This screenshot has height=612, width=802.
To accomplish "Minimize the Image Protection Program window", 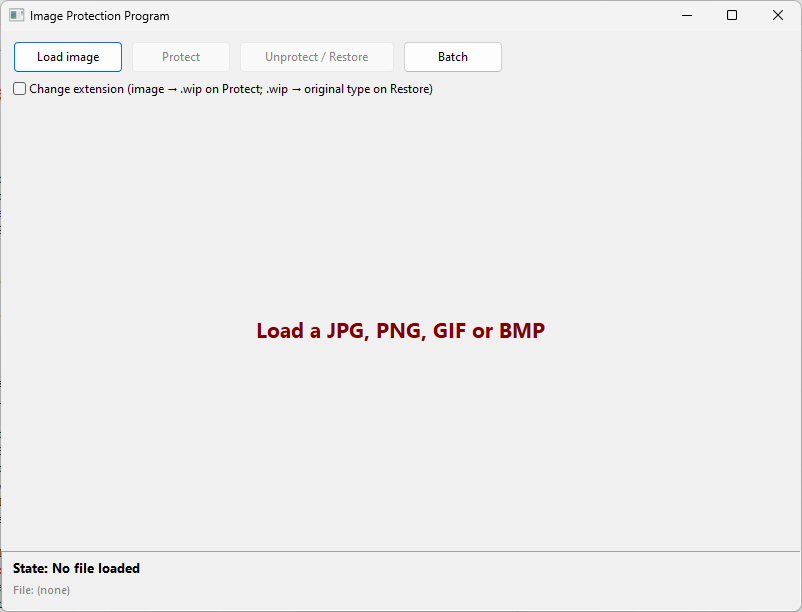I will (687, 15).
